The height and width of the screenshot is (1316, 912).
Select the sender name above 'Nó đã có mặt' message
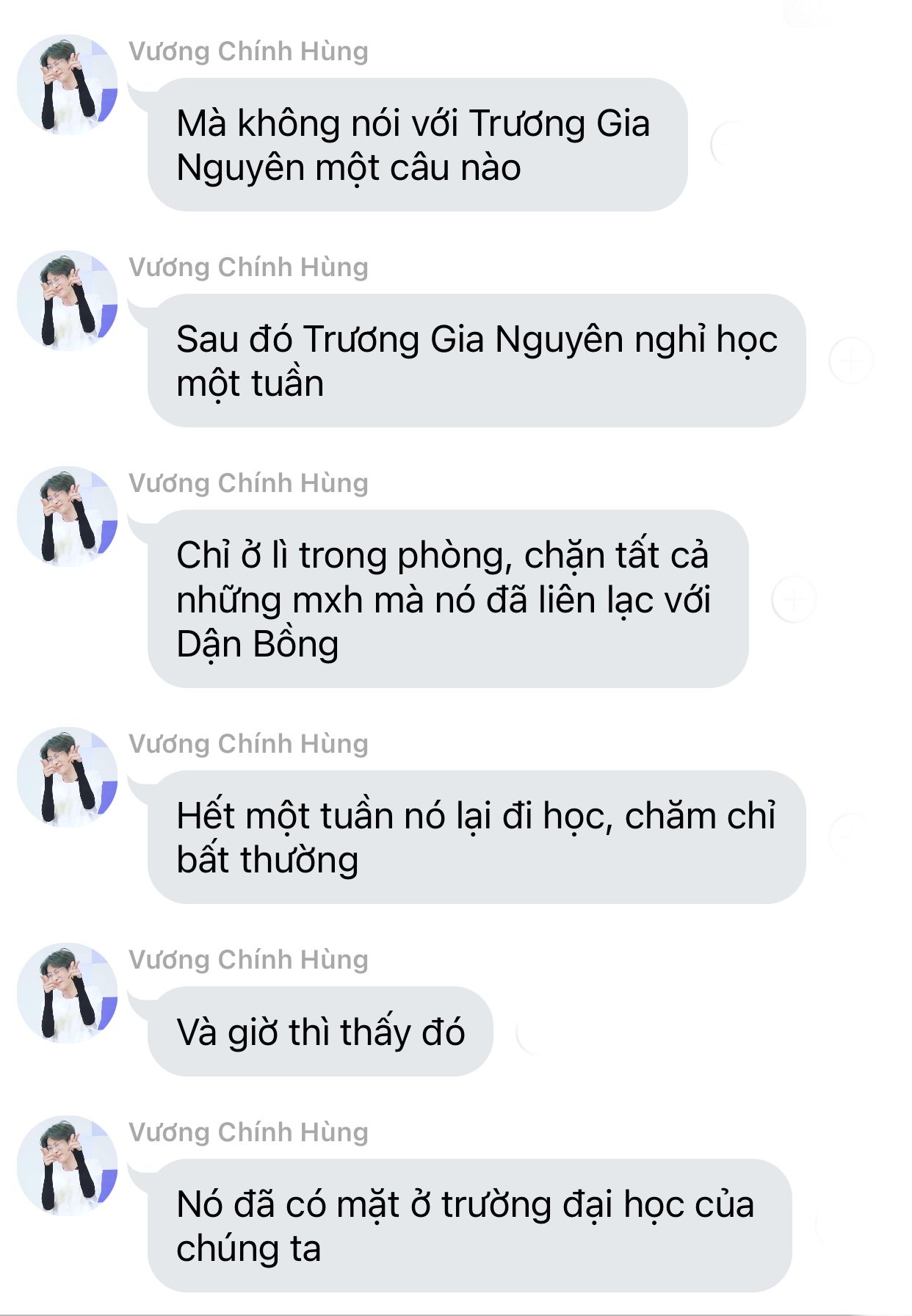click(x=248, y=1133)
